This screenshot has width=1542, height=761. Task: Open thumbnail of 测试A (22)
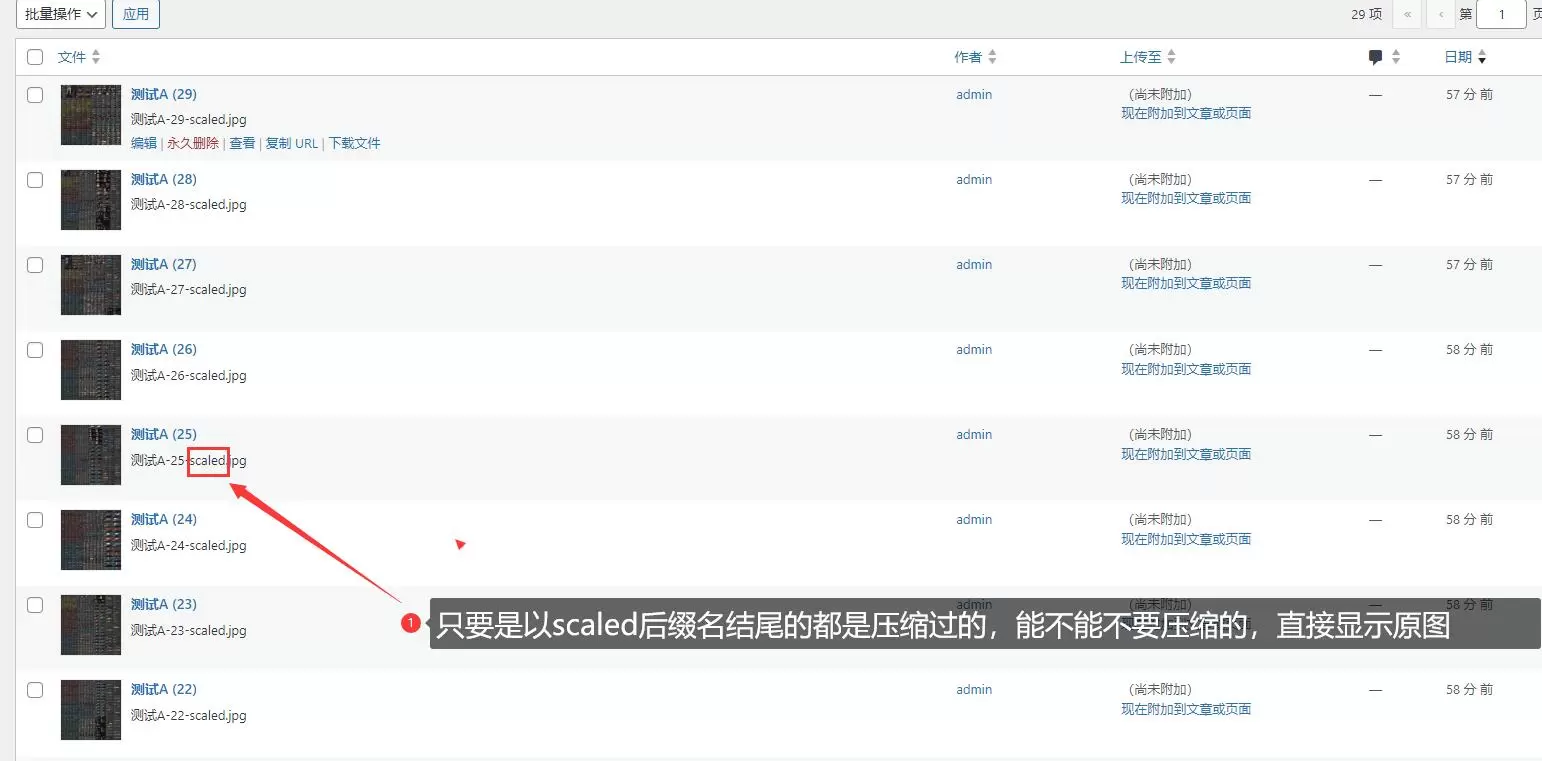pos(91,710)
